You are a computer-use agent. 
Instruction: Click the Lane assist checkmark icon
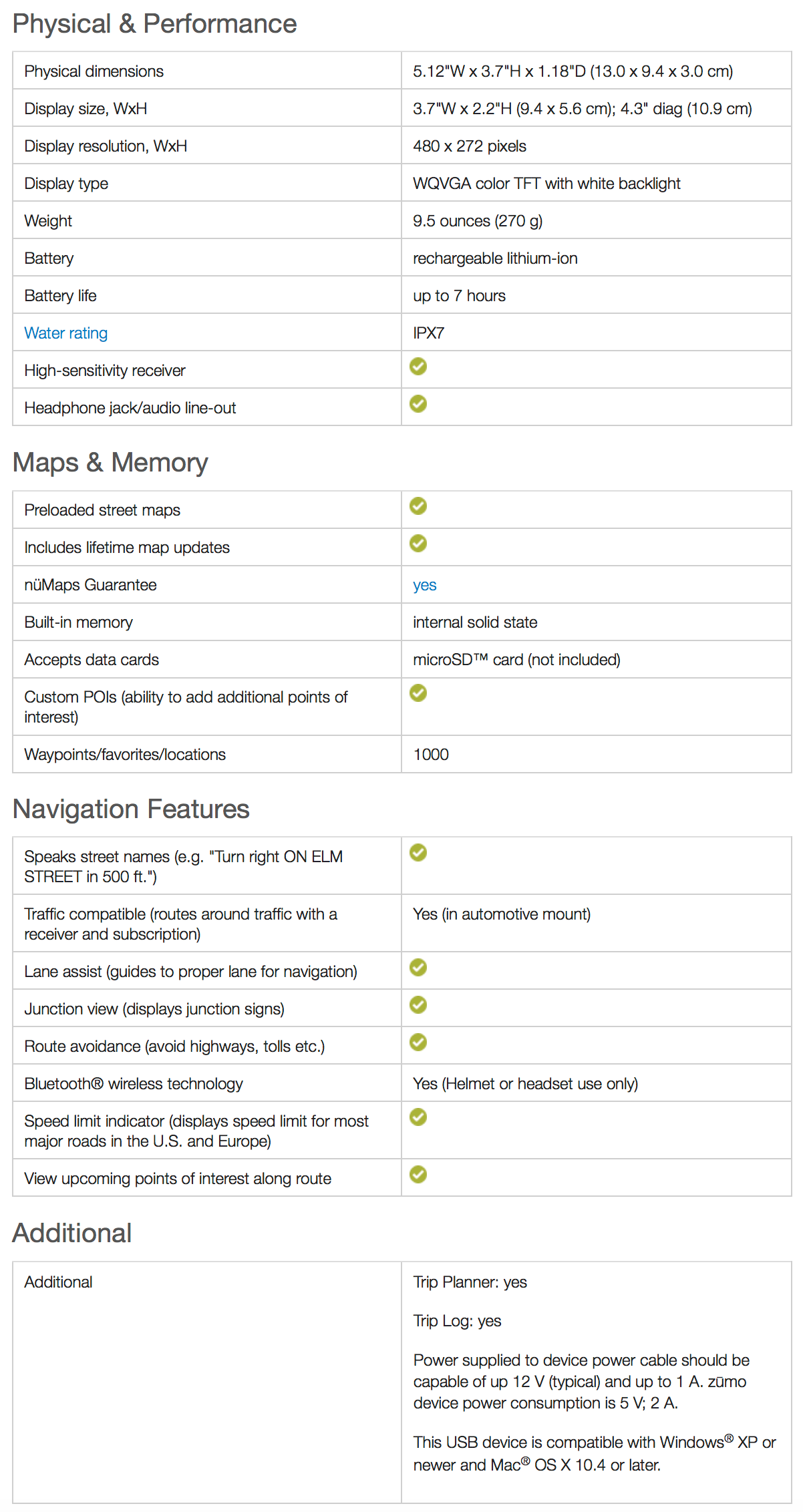point(418,968)
